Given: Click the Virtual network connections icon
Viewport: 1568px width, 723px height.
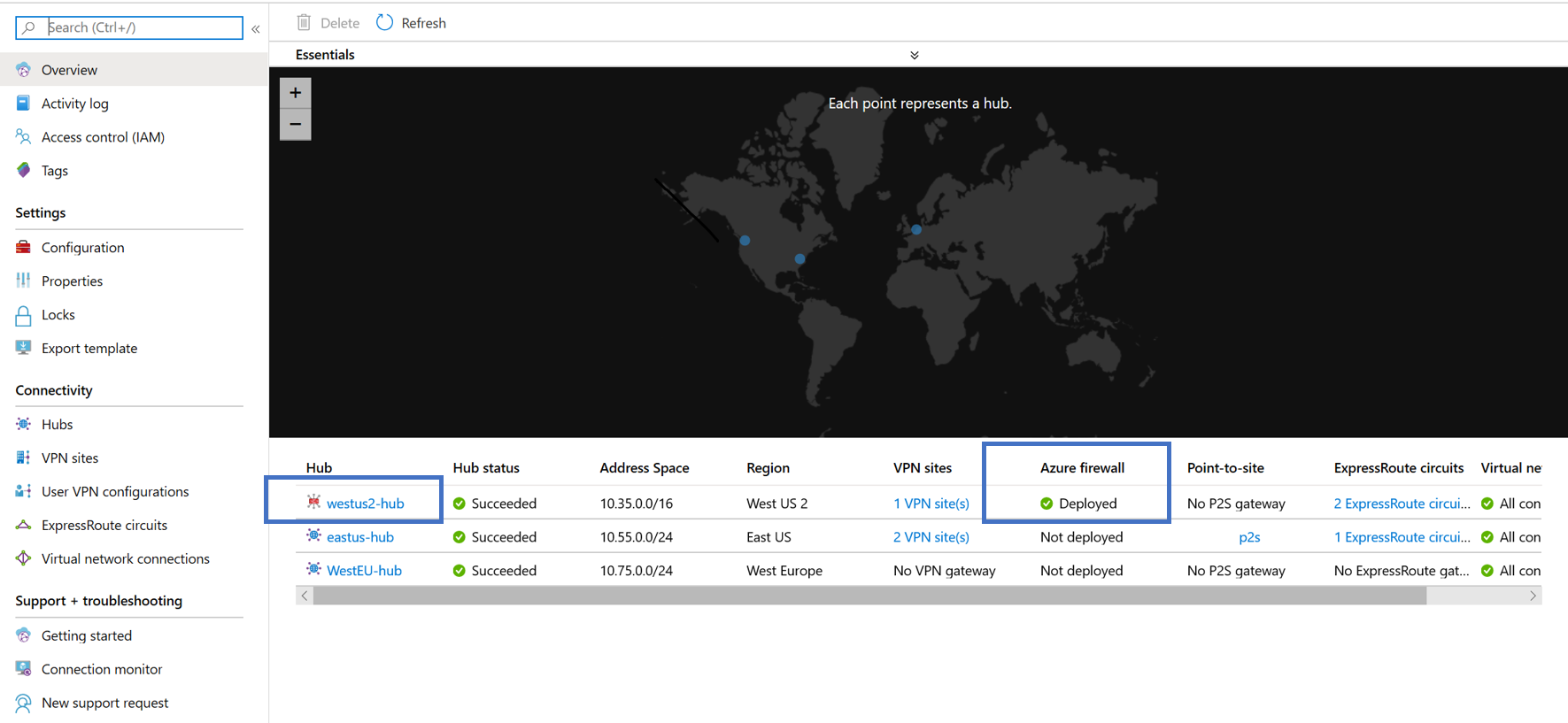Looking at the screenshot, I should click(x=24, y=558).
